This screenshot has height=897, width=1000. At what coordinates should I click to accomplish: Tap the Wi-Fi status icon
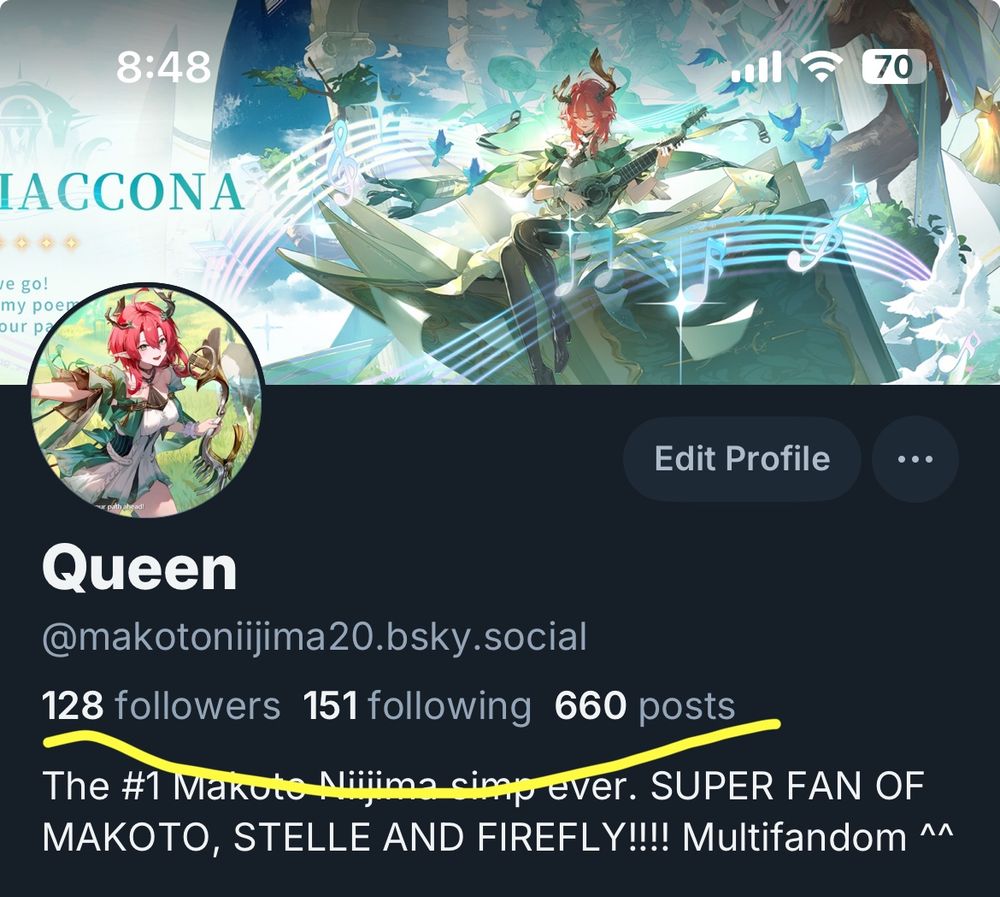click(822, 66)
